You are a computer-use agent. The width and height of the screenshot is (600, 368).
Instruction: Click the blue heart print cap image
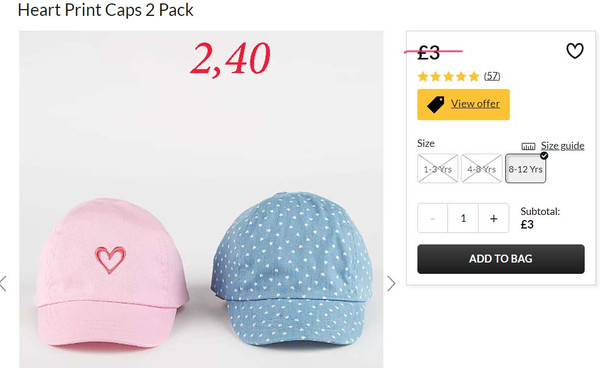(x=292, y=270)
